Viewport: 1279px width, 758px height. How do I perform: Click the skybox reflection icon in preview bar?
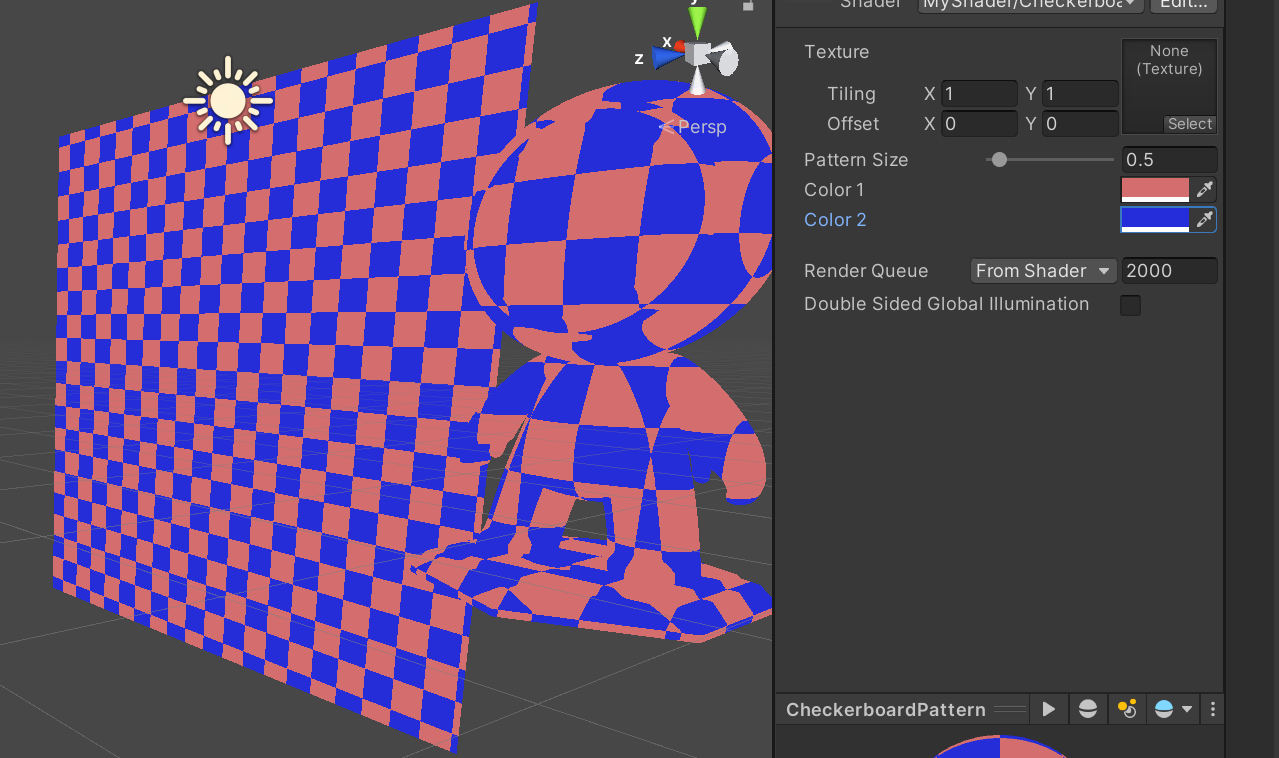[x=1164, y=709]
